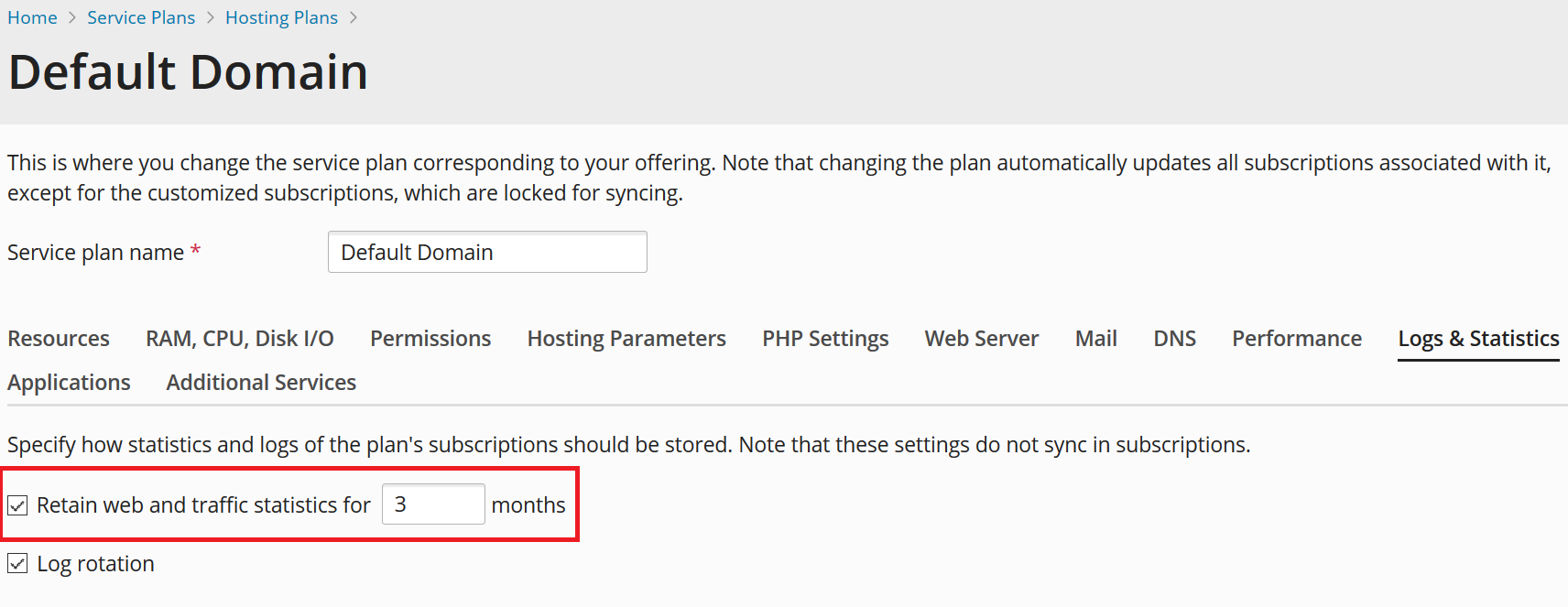Select the Permissions tab
Screen dimensions: 1568x607
(x=430, y=339)
